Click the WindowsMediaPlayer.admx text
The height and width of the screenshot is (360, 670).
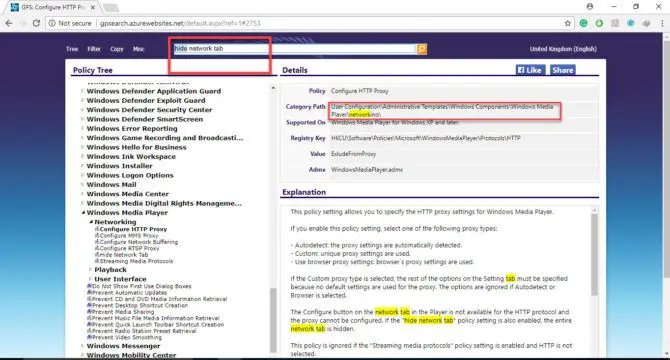click(x=367, y=170)
